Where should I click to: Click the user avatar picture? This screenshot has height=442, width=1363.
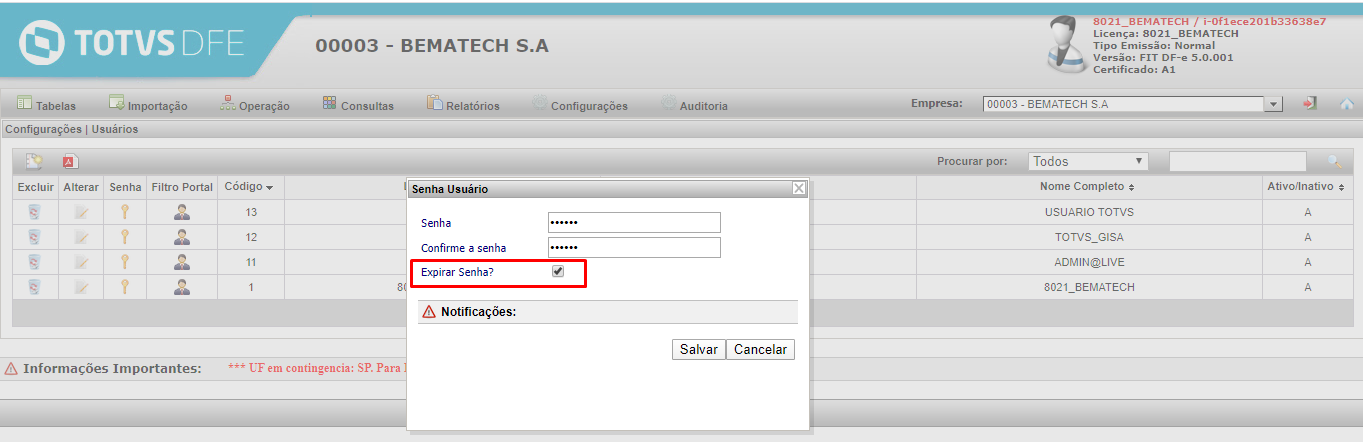point(1067,46)
